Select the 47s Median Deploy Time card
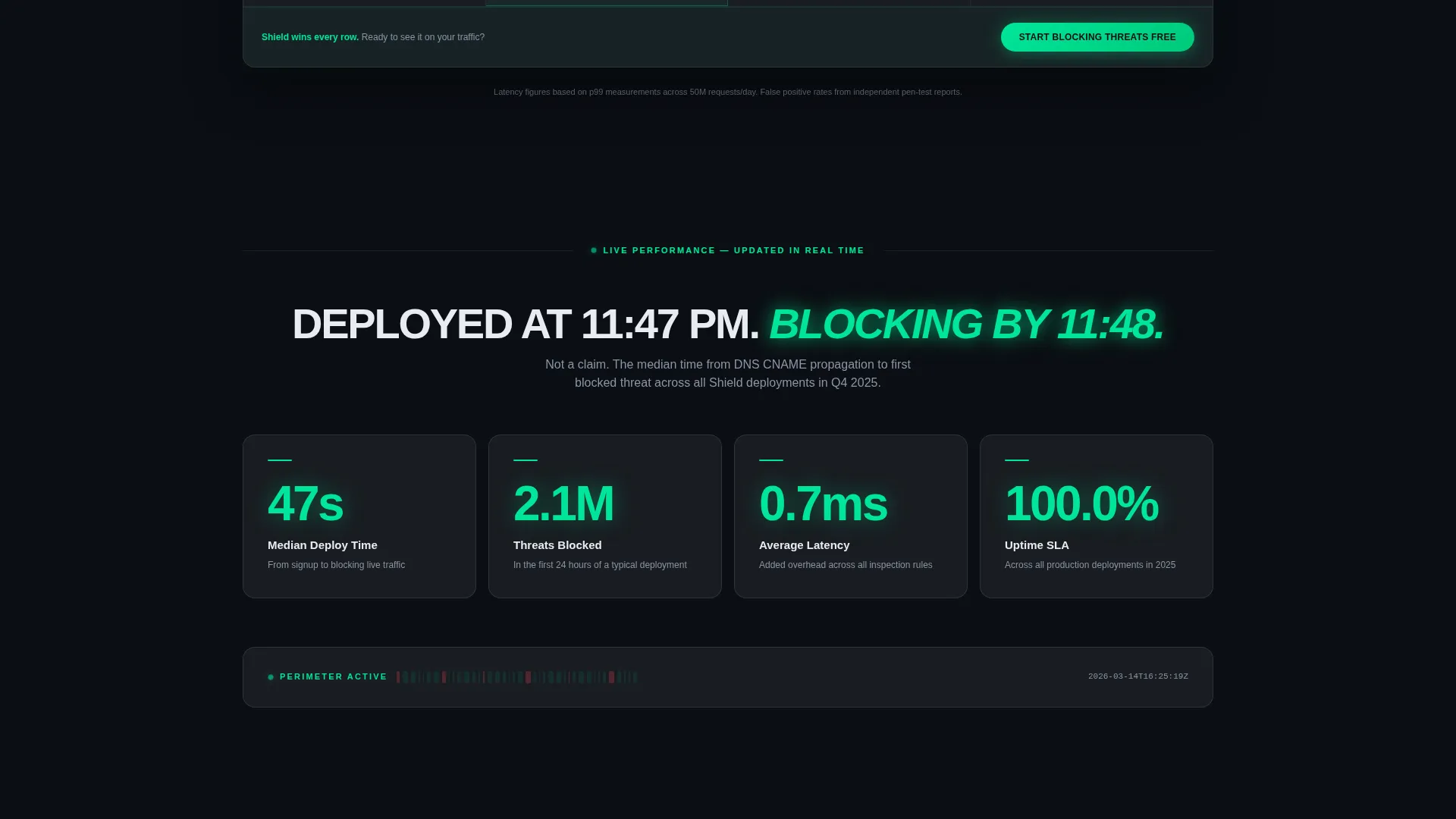The height and width of the screenshot is (819, 1456). click(x=359, y=516)
